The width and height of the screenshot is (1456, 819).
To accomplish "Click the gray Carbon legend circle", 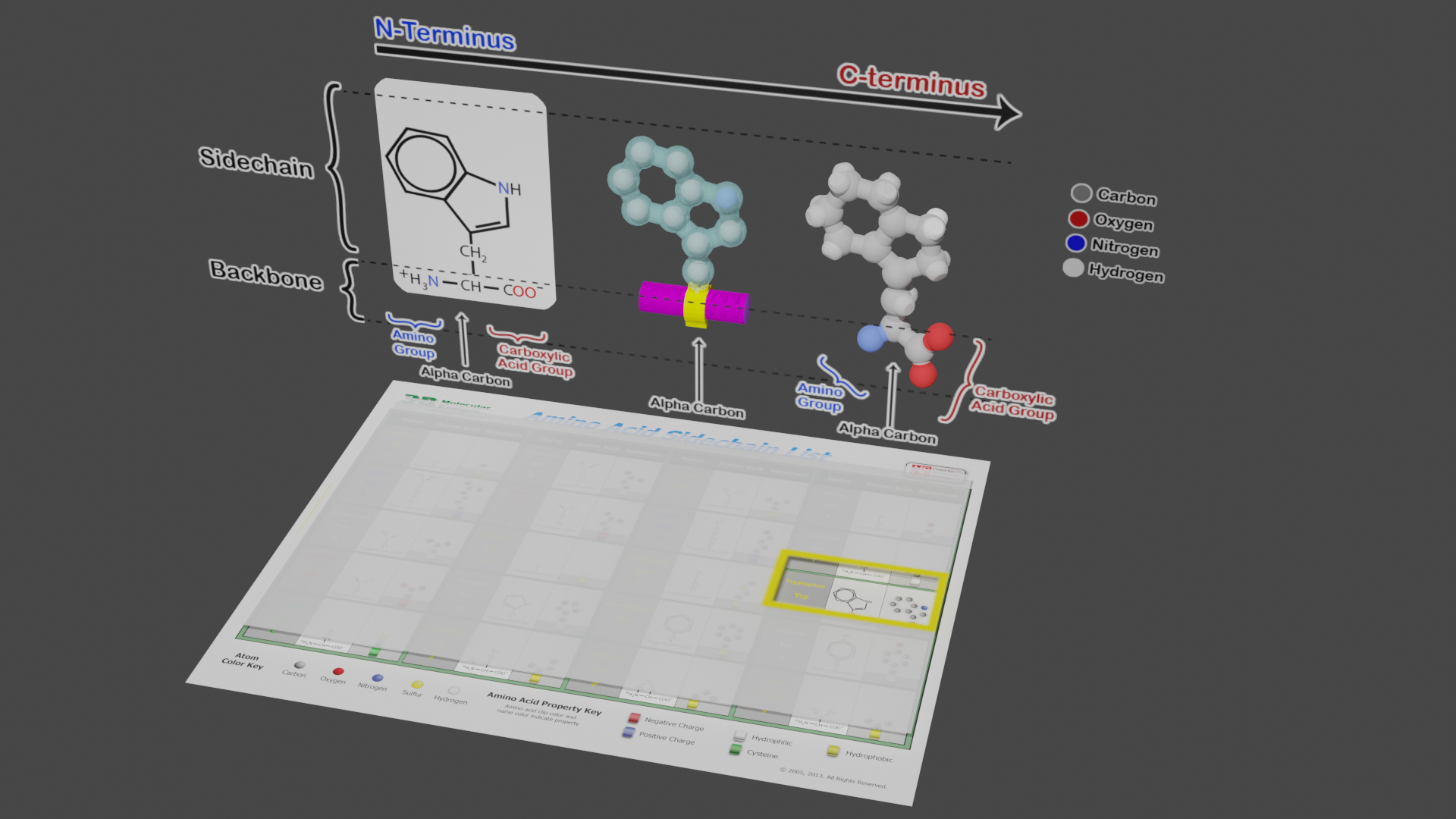I will pos(1081,193).
